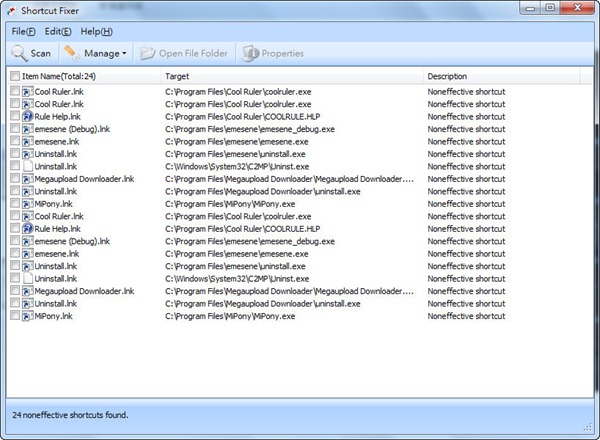Expand the Manage dropdown arrow
Image resolution: width=600 pixels, height=440 pixels.
[x=124, y=53]
